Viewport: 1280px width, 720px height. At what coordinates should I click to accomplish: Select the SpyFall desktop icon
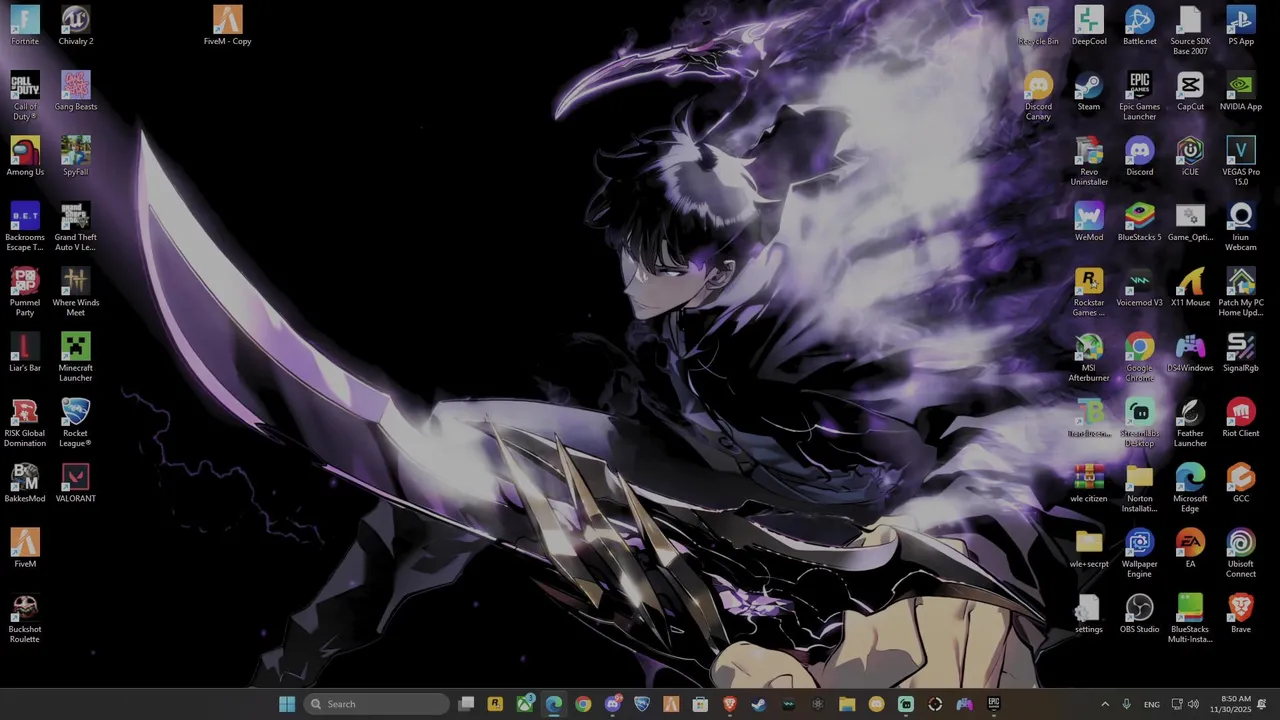coord(76,156)
